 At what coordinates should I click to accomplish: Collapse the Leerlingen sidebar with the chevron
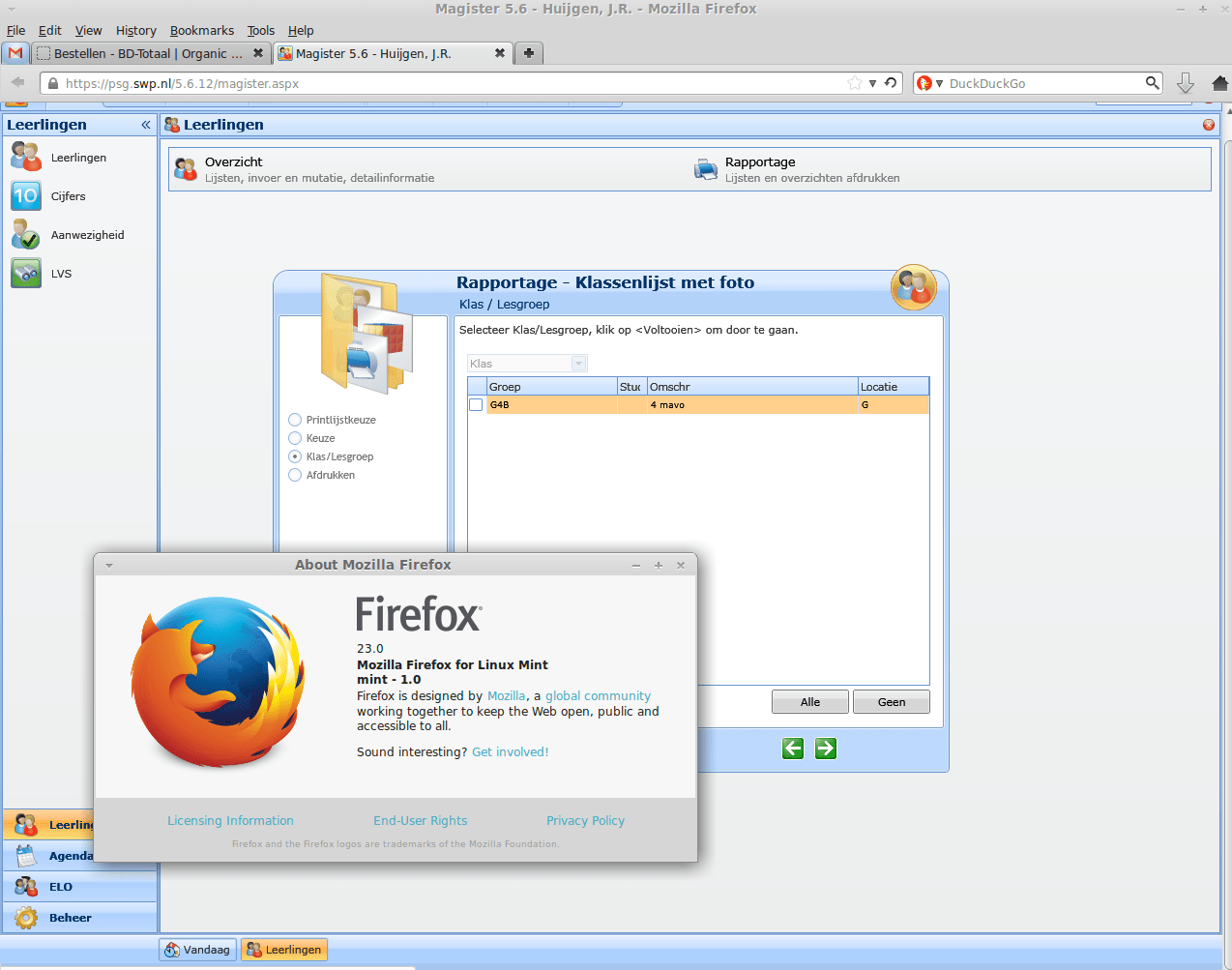point(146,124)
